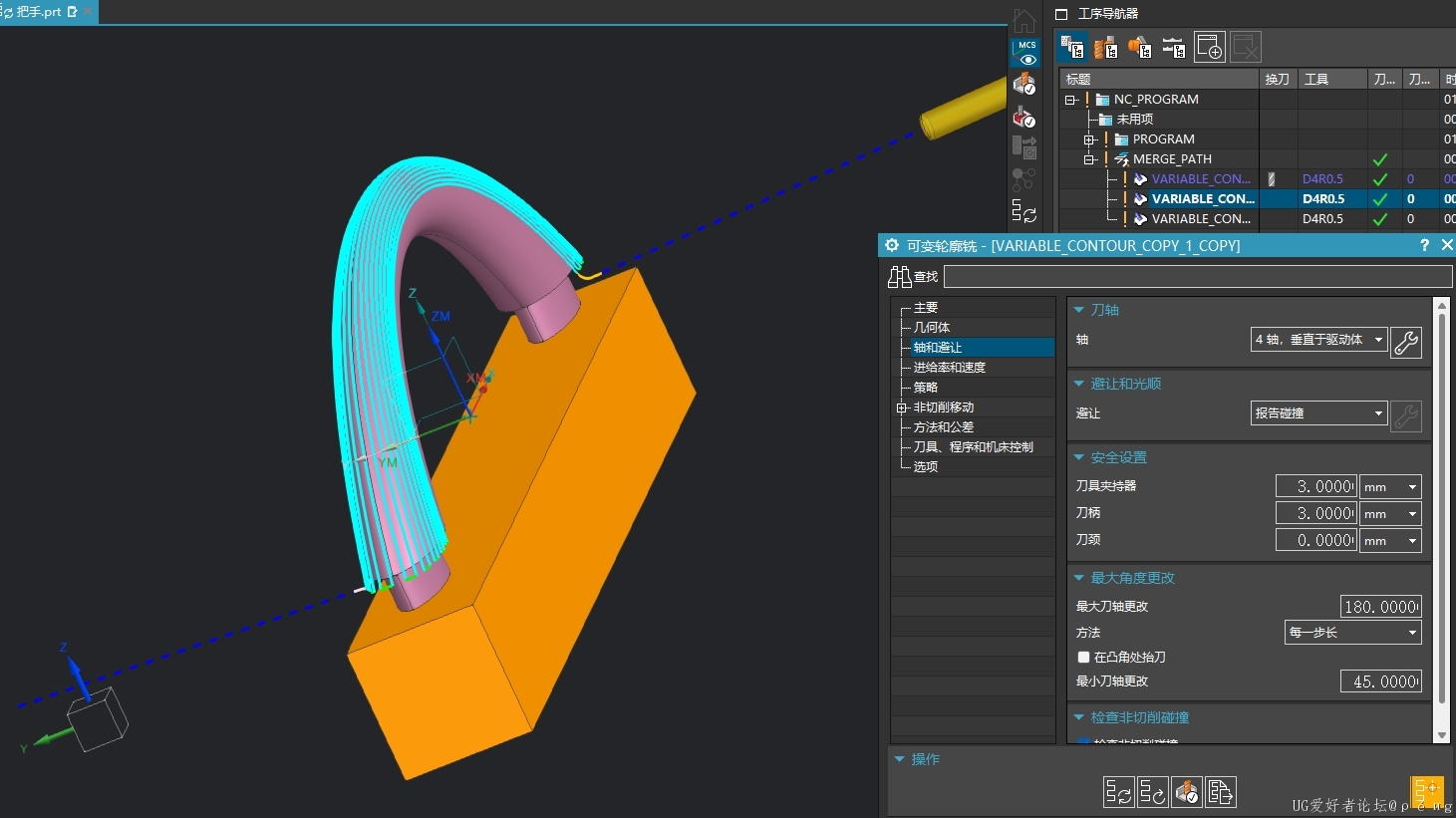Click the machine simulation icon with red block

(x=1024, y=117)
